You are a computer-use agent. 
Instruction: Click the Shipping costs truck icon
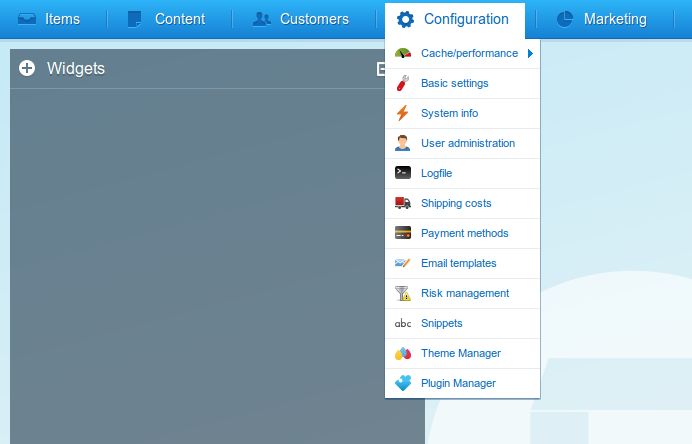(x=403, y=203)
